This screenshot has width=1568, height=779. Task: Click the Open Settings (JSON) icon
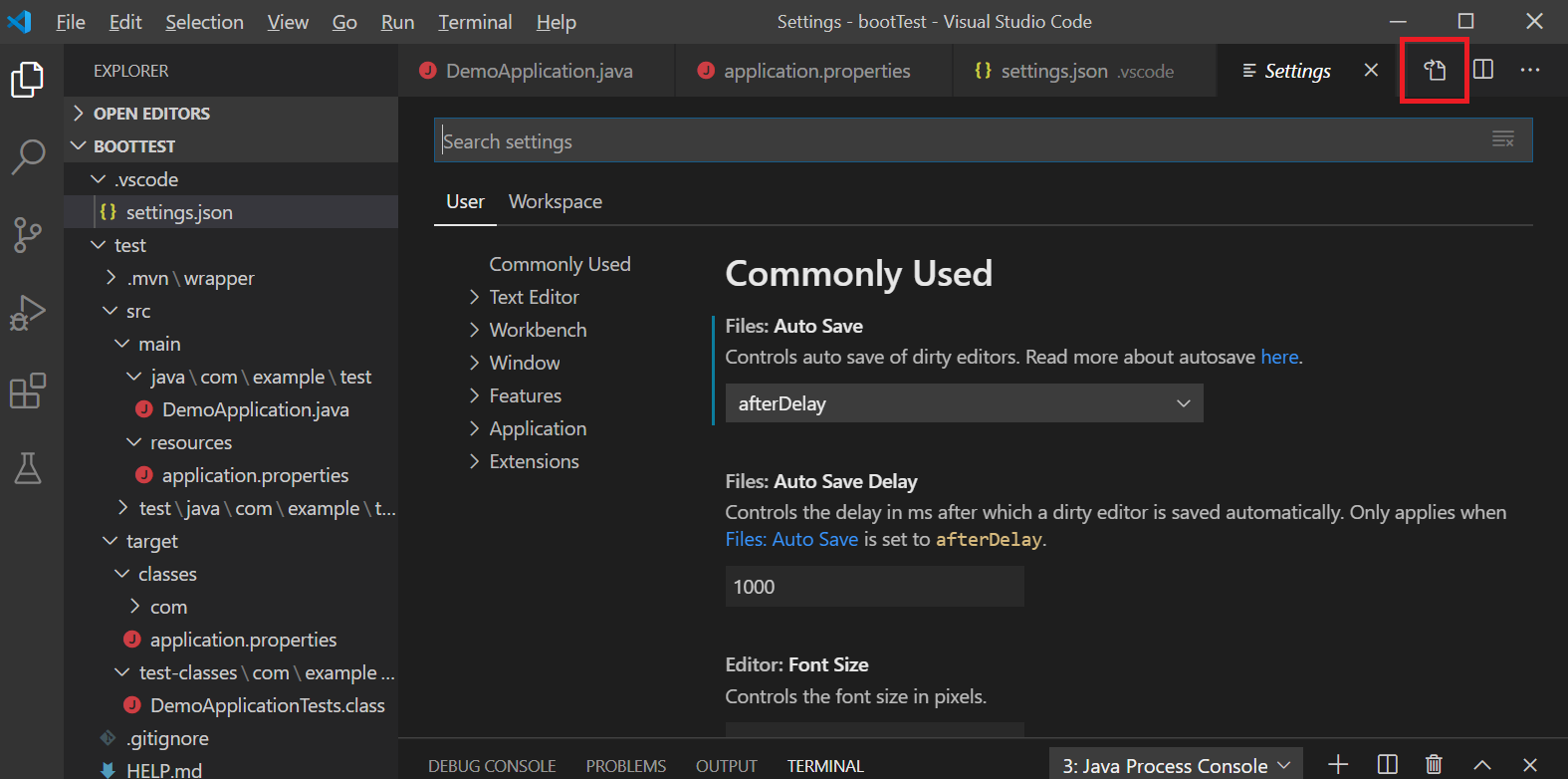[x=1435, y=70]
